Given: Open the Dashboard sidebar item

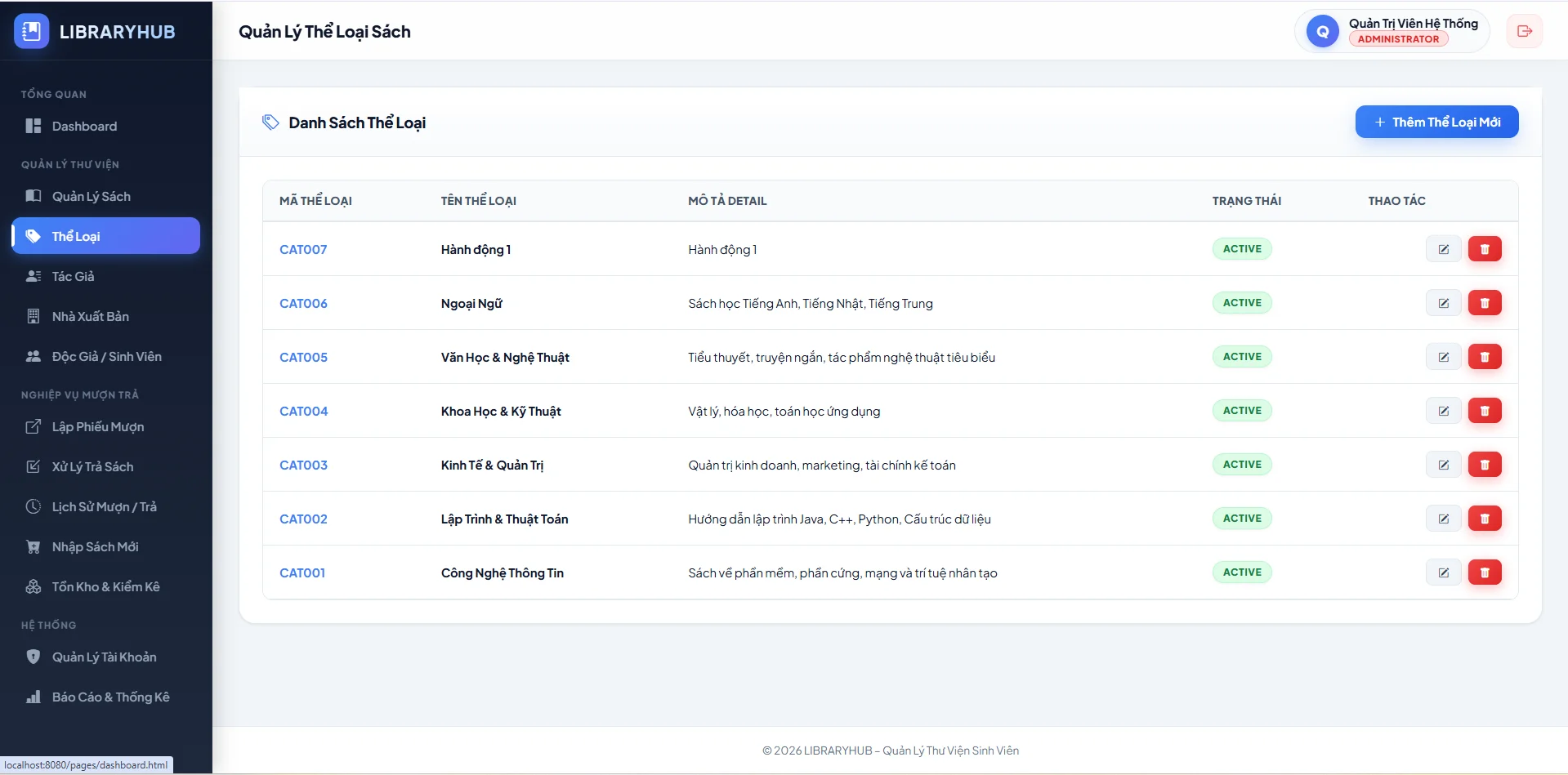Looking at the screenshot, I should click(106, 126).
